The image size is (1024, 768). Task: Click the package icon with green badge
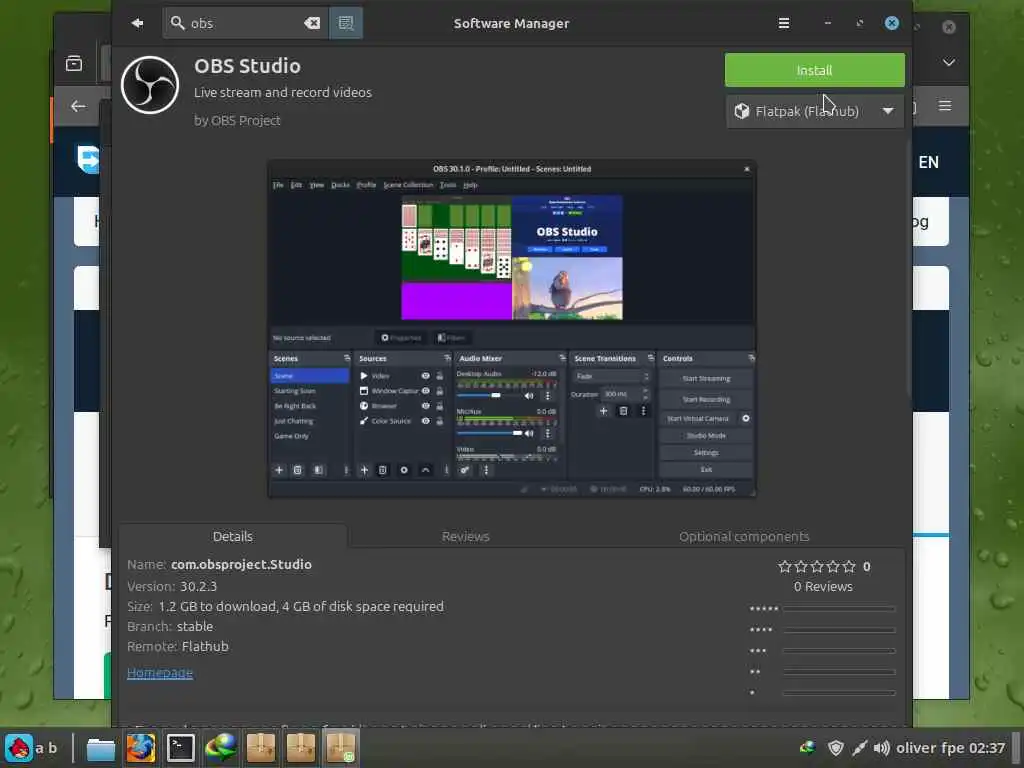340,748
